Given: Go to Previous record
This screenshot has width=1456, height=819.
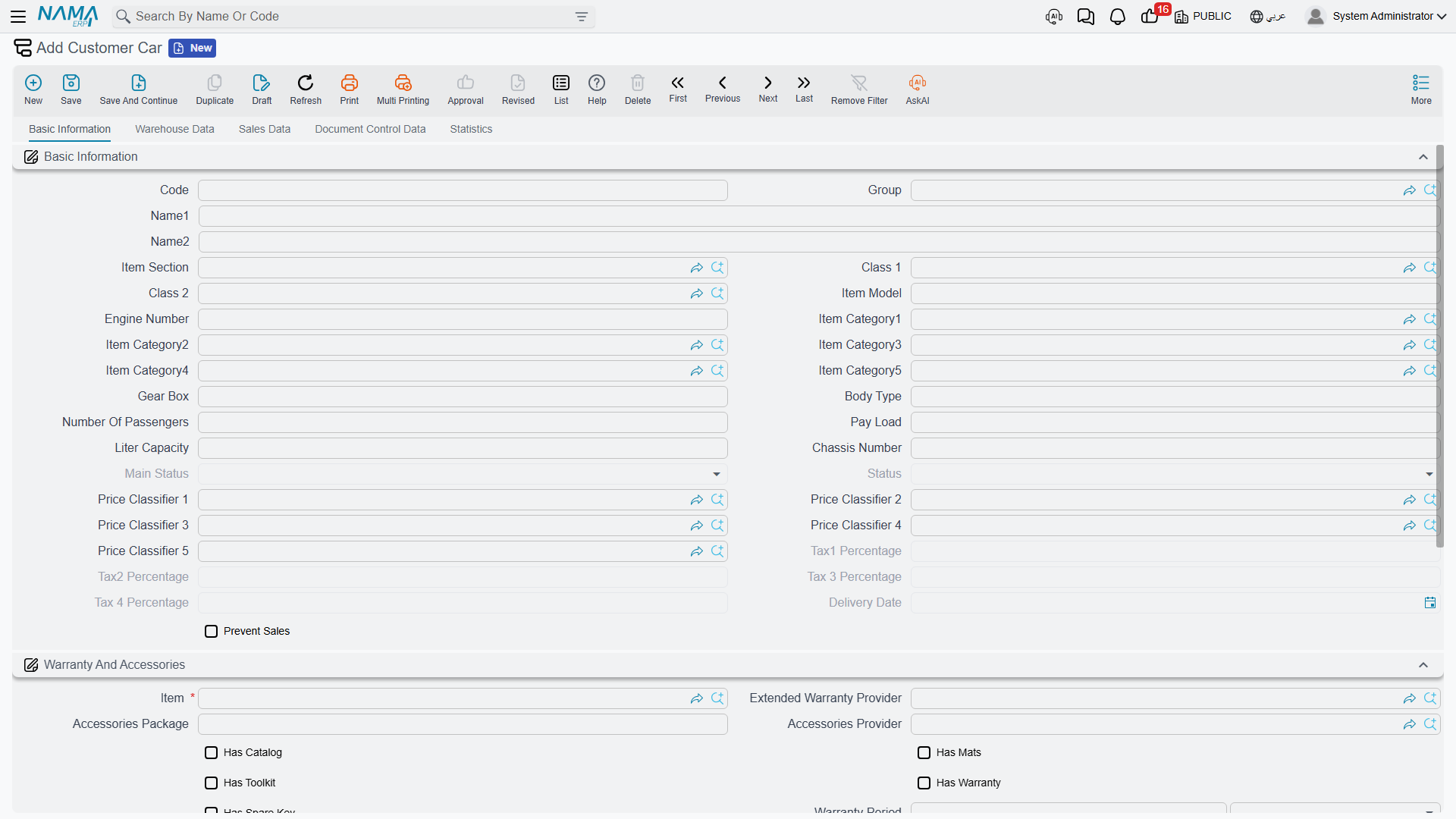Looking at the screenshot, I should pyautogui.click(x=723, y=89).
